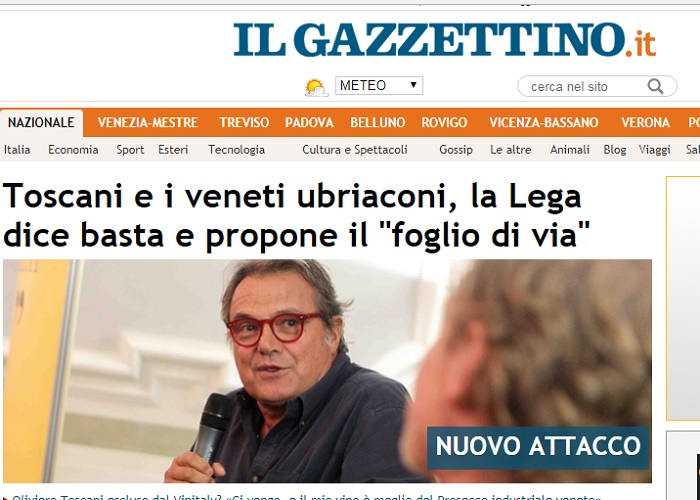The height and width of the screenshot is (500, 700).
Task: Click the Il Gazzettino.it logo
Action: [444, 40]
